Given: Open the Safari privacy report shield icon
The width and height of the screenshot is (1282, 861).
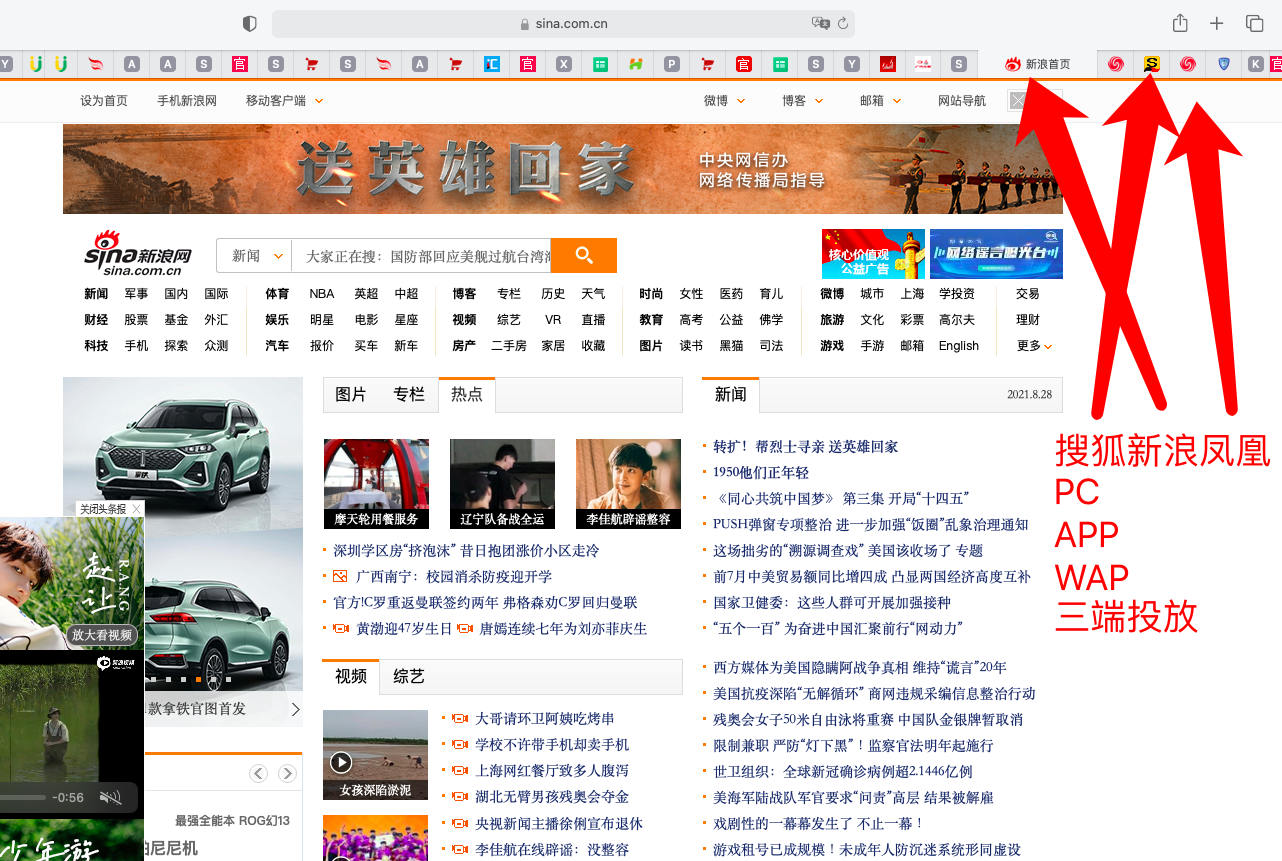Looking at the screenshot, I should (250, 23).
